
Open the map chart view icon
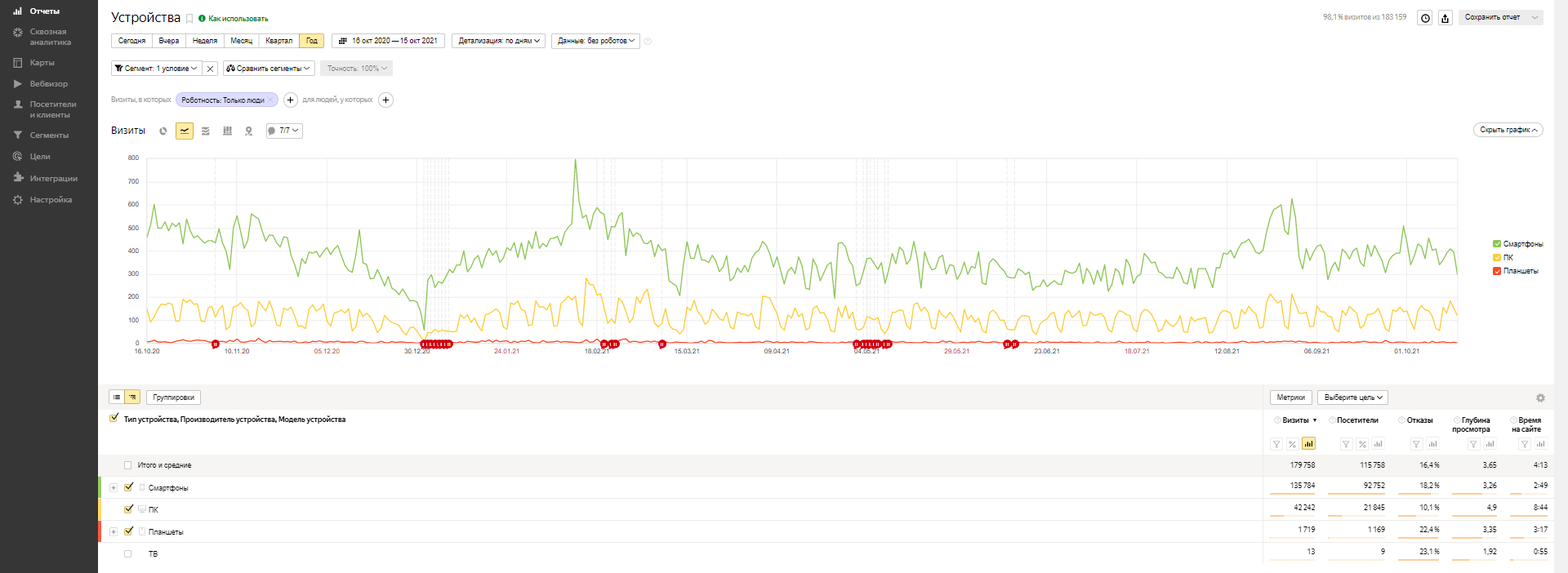249,131
